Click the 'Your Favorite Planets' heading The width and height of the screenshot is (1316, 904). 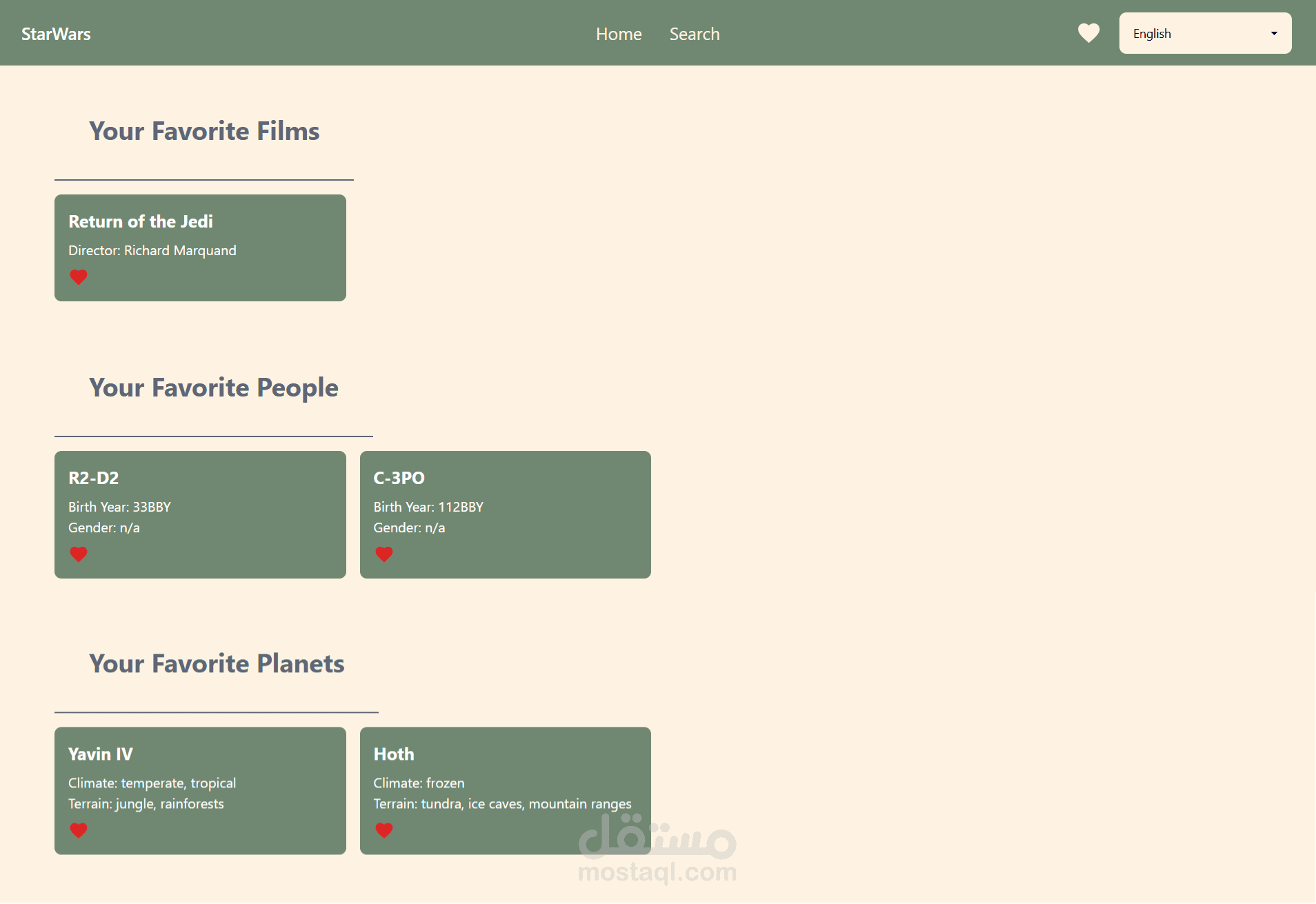point(217,663)
